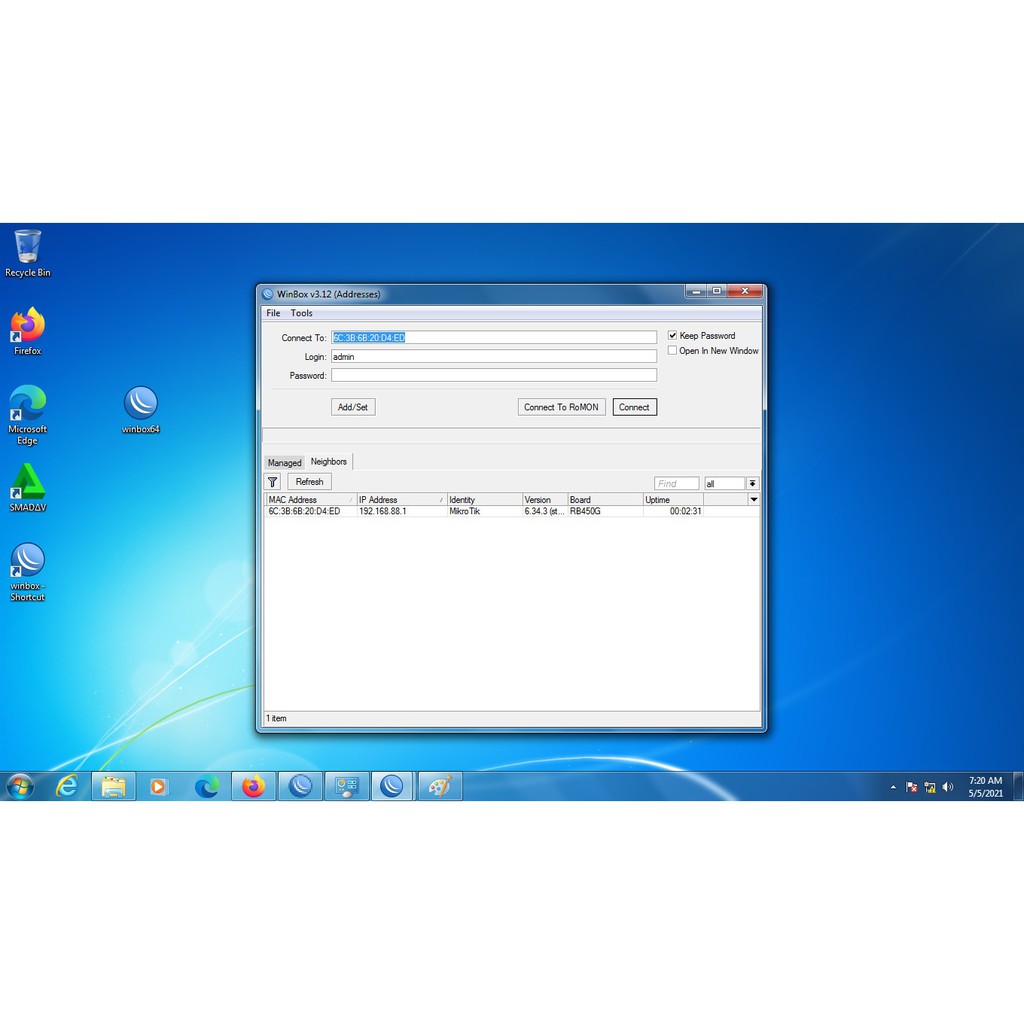Open Microsoft Edge desktop shortcut
The height and width of the screenshot is (1024, 1024).
click(28, 404)
